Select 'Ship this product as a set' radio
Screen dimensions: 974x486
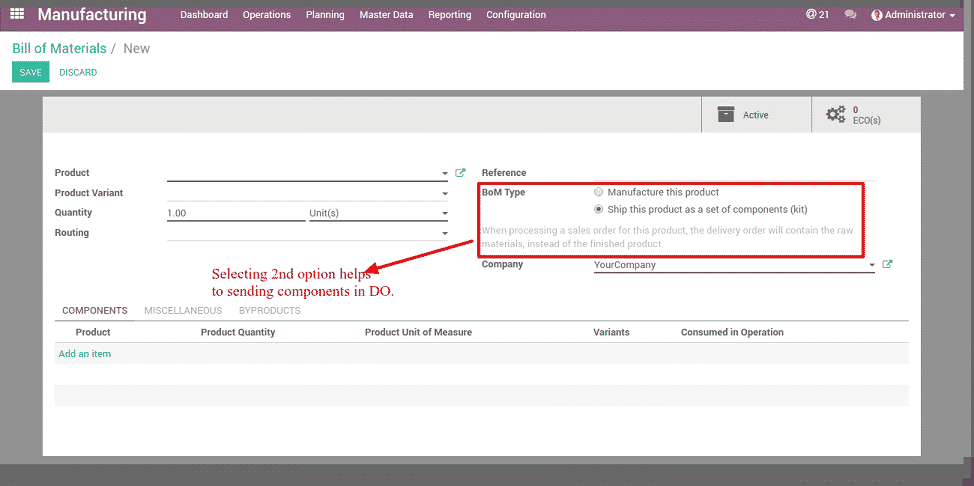coord(598,210)
